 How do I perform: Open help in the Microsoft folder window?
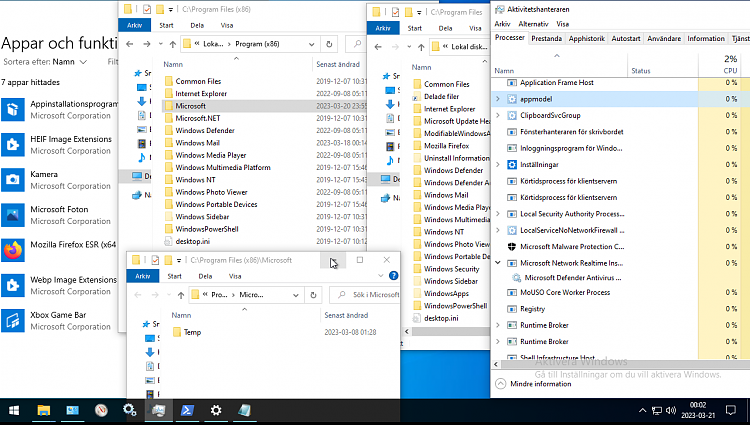393,276
